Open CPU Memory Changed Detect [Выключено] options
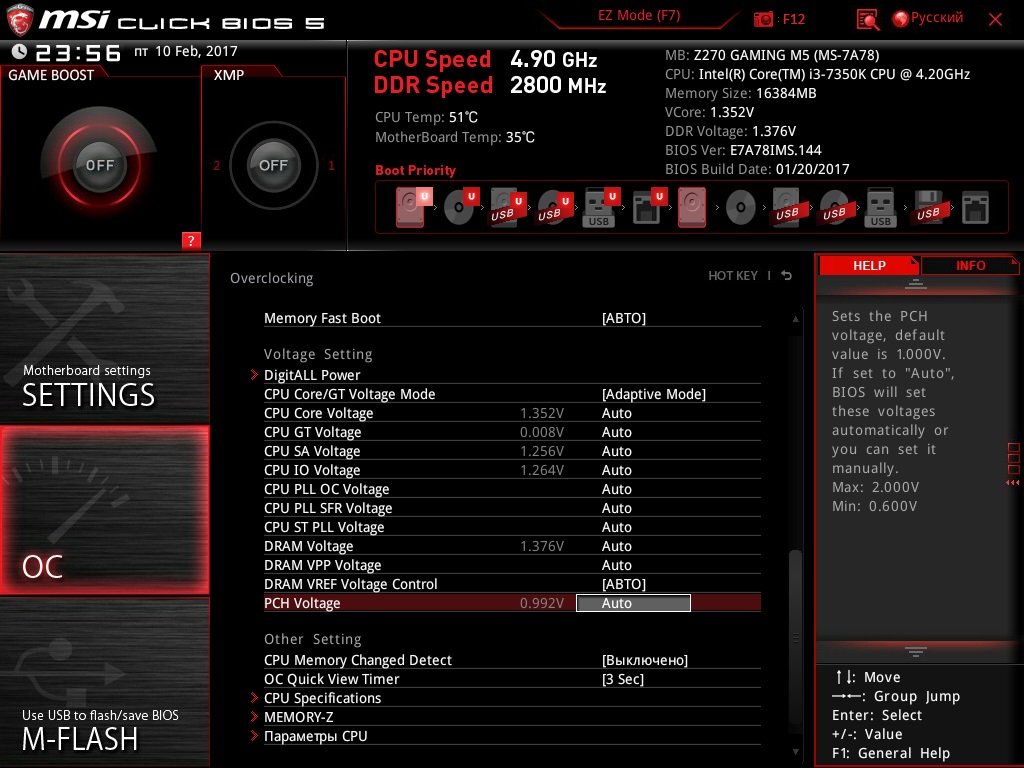This screenshot has width=1024, height=768. pos(645,660)
